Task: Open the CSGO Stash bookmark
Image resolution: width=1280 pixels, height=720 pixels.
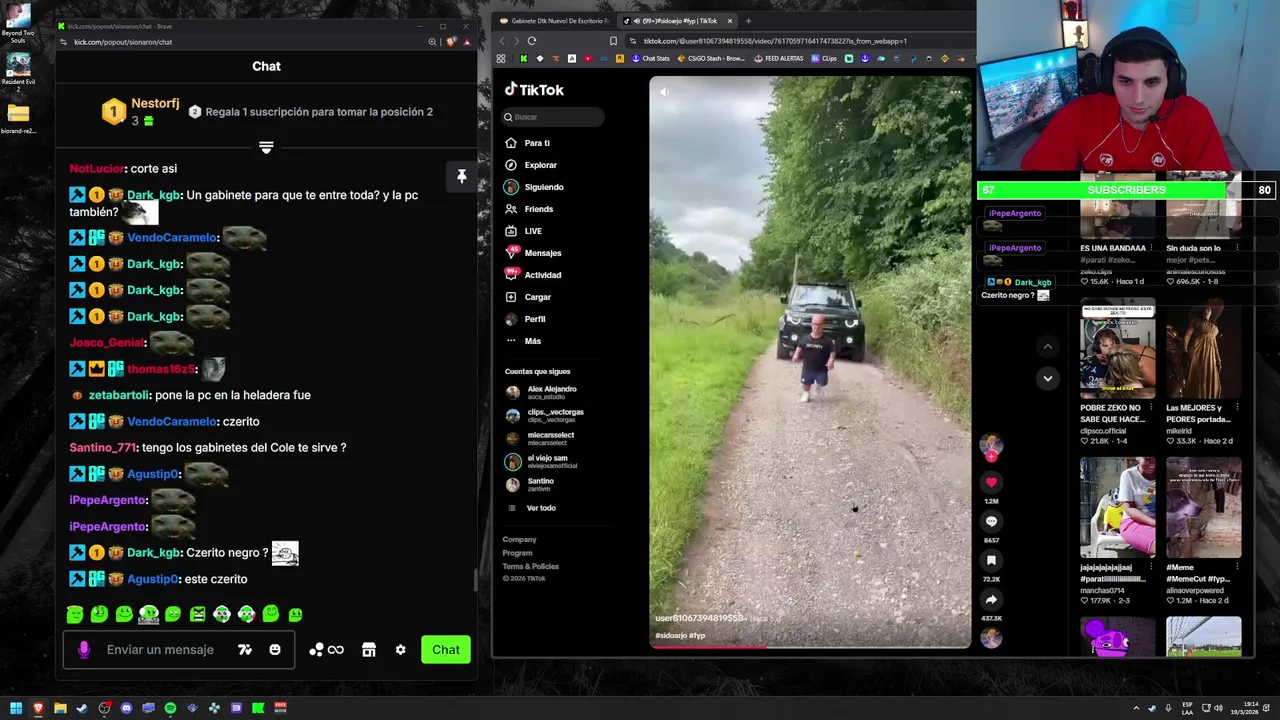Action: point(710,58)
